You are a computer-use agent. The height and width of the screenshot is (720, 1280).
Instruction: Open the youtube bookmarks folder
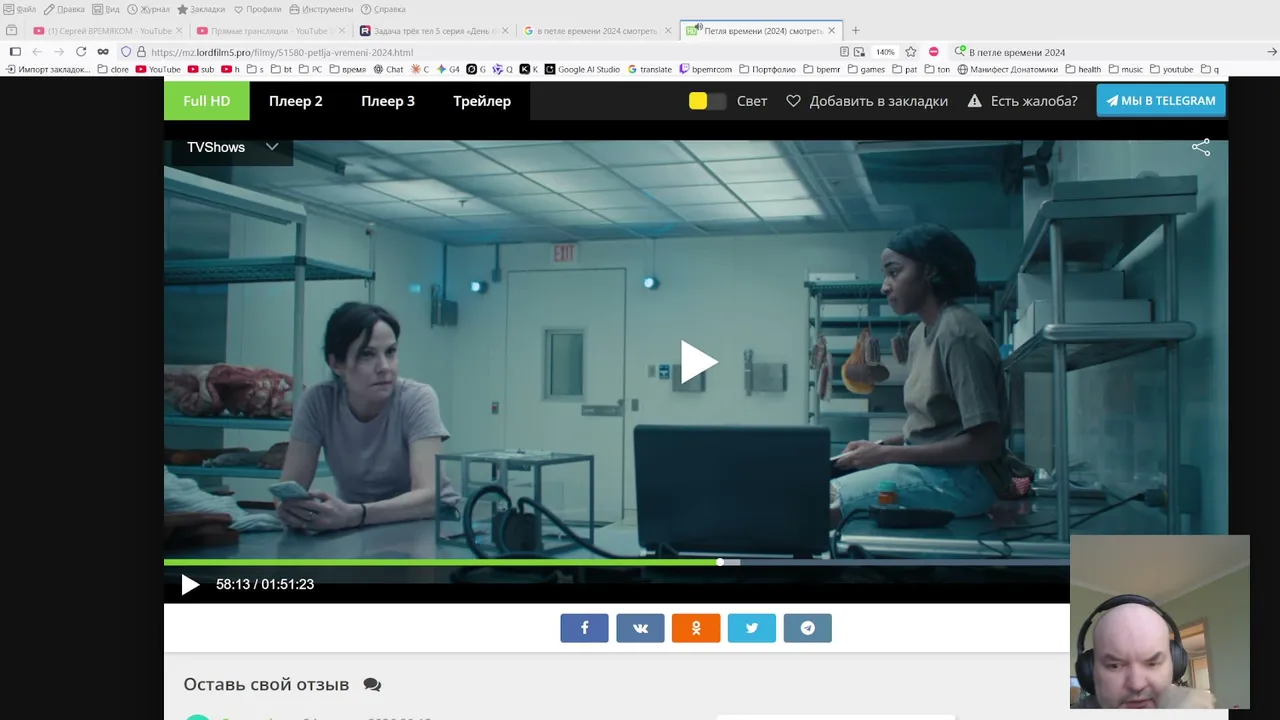click(1171, 70)
